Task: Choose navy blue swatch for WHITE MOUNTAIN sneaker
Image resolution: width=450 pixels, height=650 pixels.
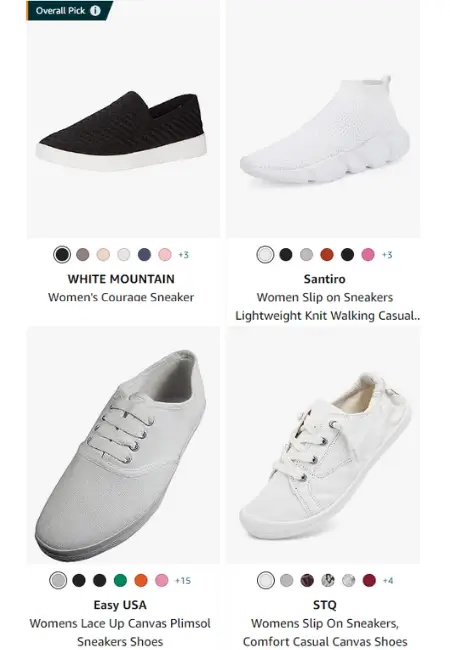Action: [x=144, y=255]
